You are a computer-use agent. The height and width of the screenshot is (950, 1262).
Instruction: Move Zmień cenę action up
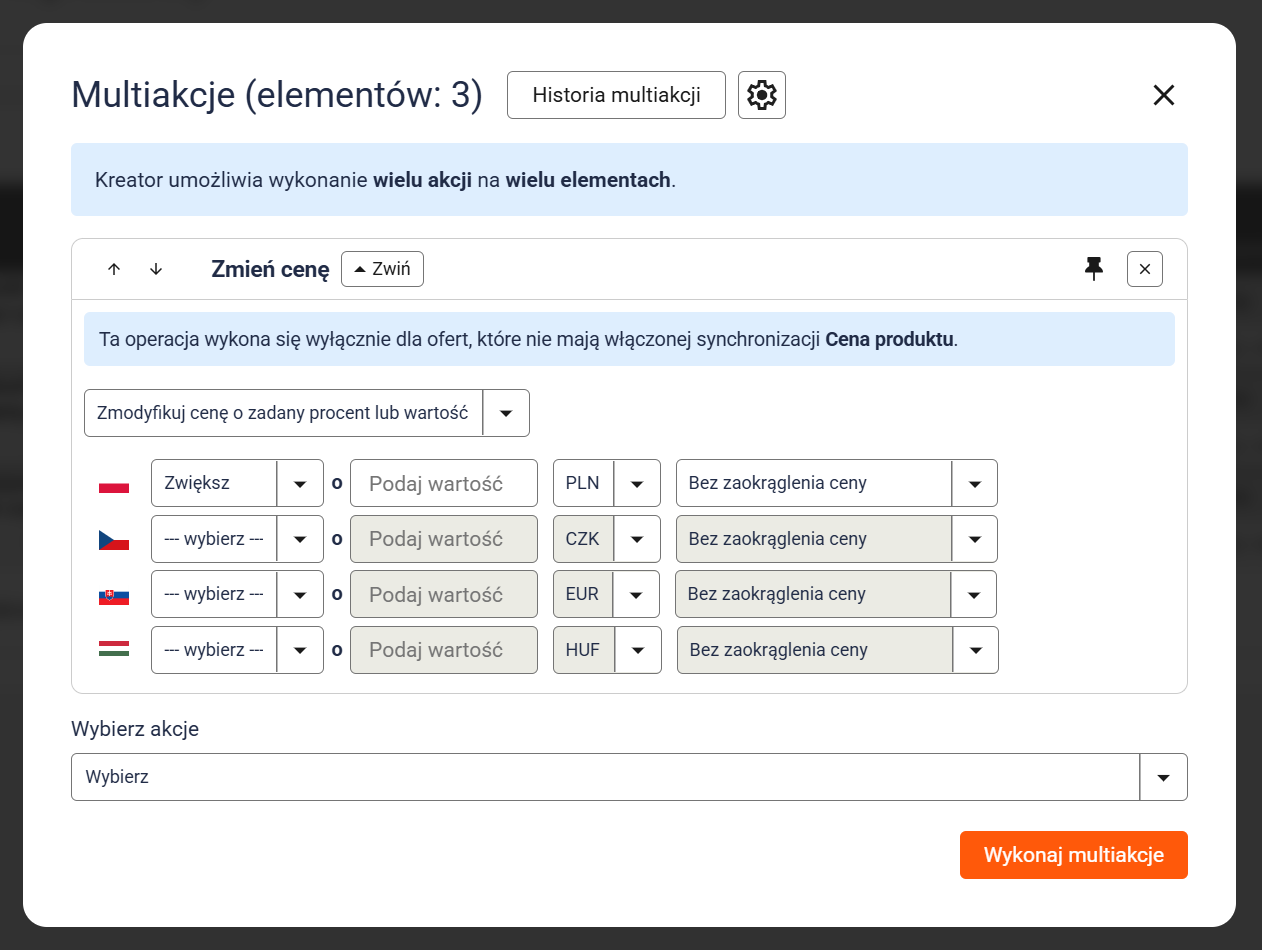click(x=114, y=269)
